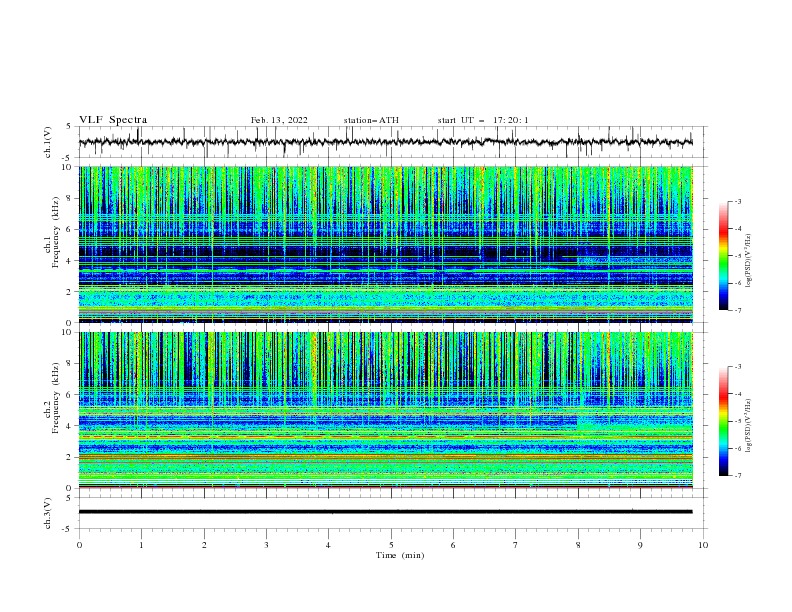Click the "-3" value on ch.1 colorbar
792x612 pixels.
click(x=737, y=201)
